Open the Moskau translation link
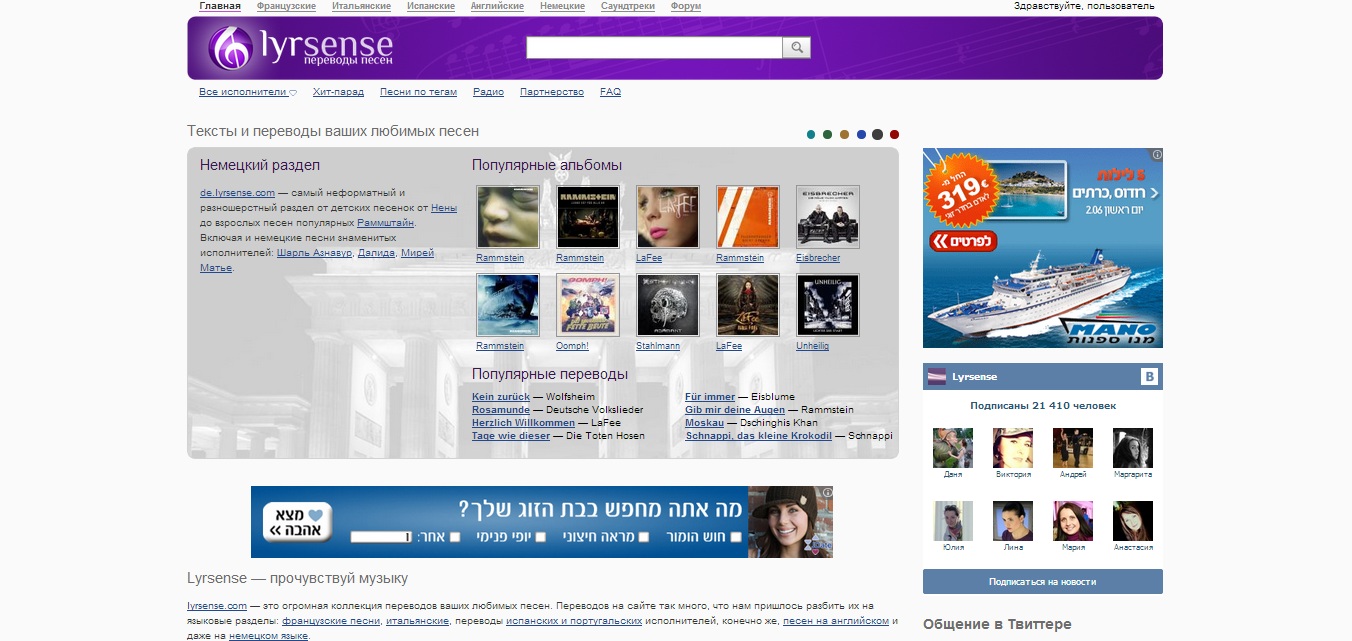This screenshot has height=641, width=1352. 704,423
